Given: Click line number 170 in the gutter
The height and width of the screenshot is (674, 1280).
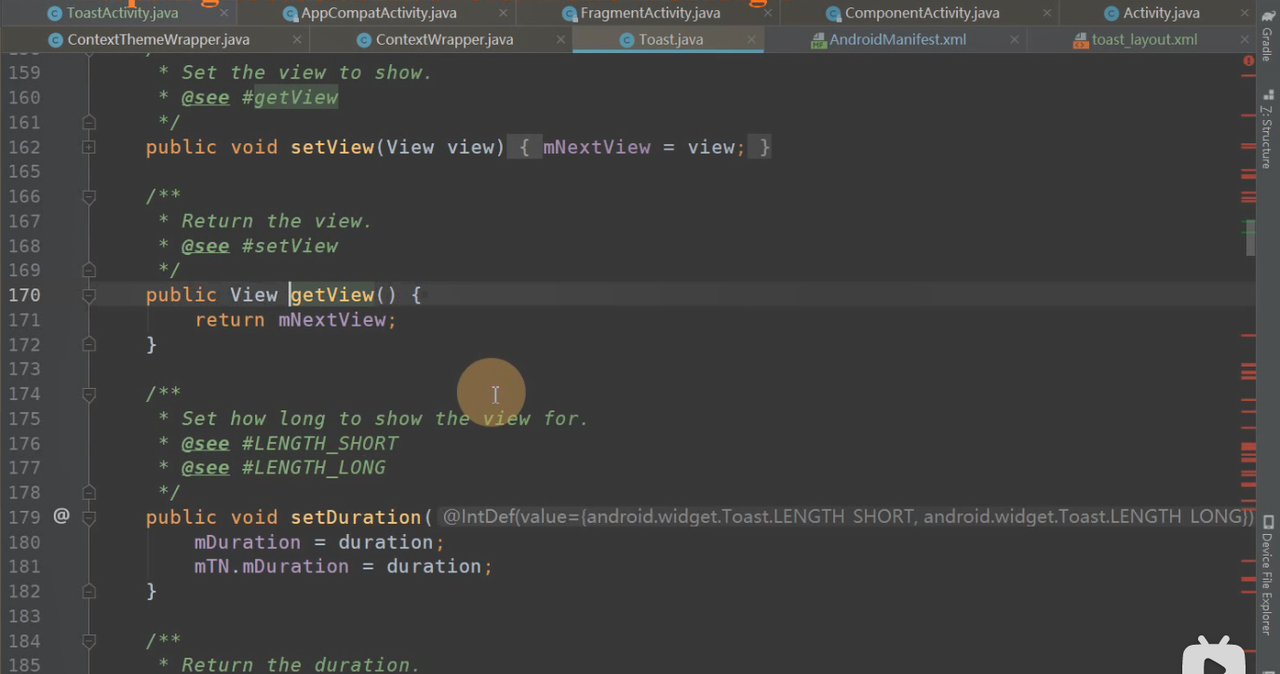Looking at the screenshot, I should [x=24, y=295].
